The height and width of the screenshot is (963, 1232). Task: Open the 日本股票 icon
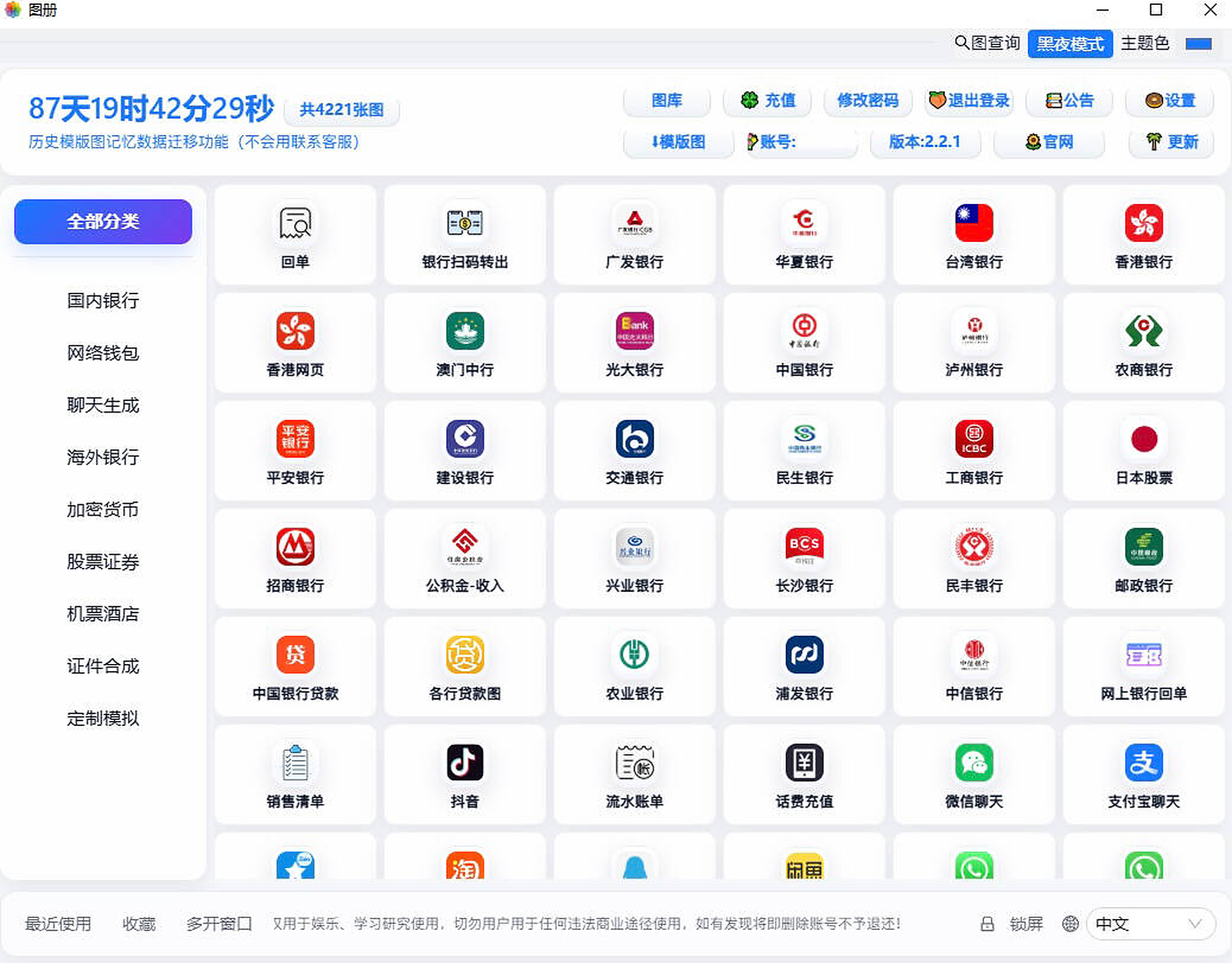pos(1144,439)
